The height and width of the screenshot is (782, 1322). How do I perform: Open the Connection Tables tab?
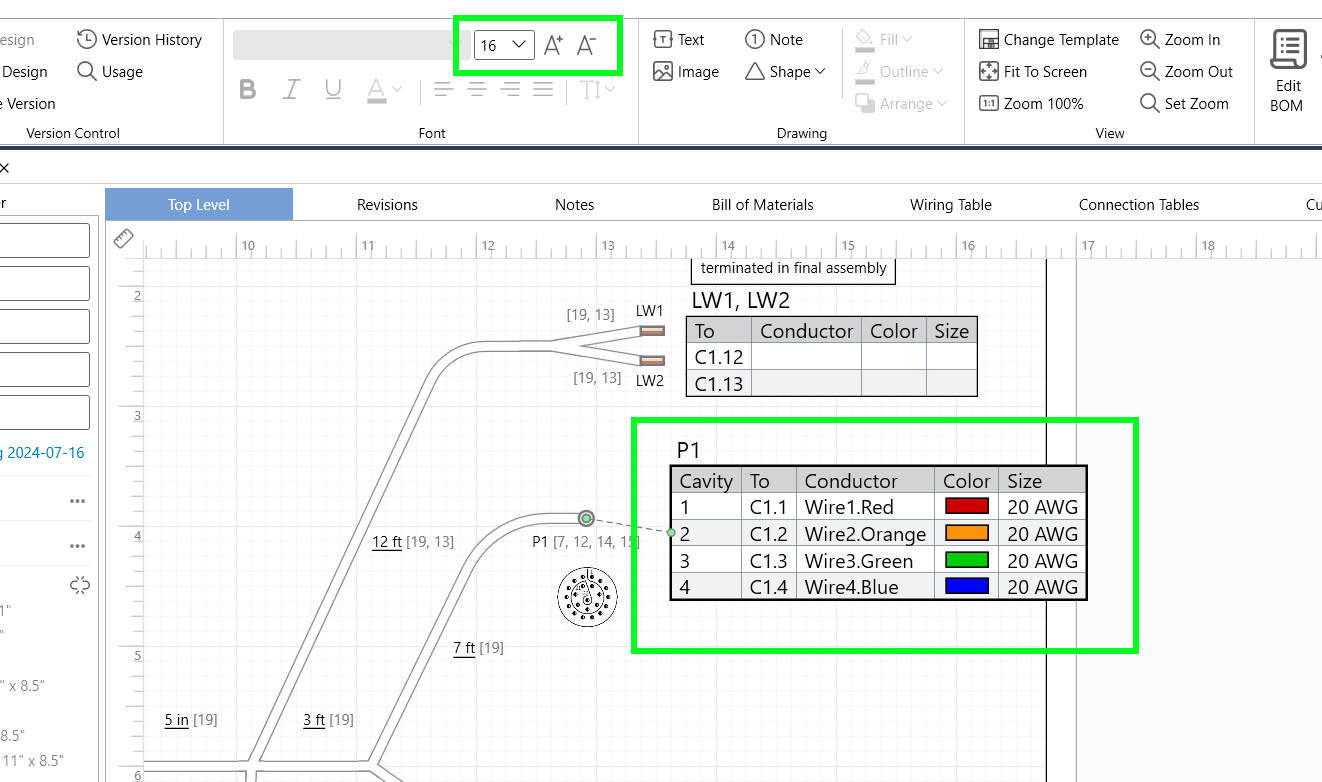(x=1139, y=205)
